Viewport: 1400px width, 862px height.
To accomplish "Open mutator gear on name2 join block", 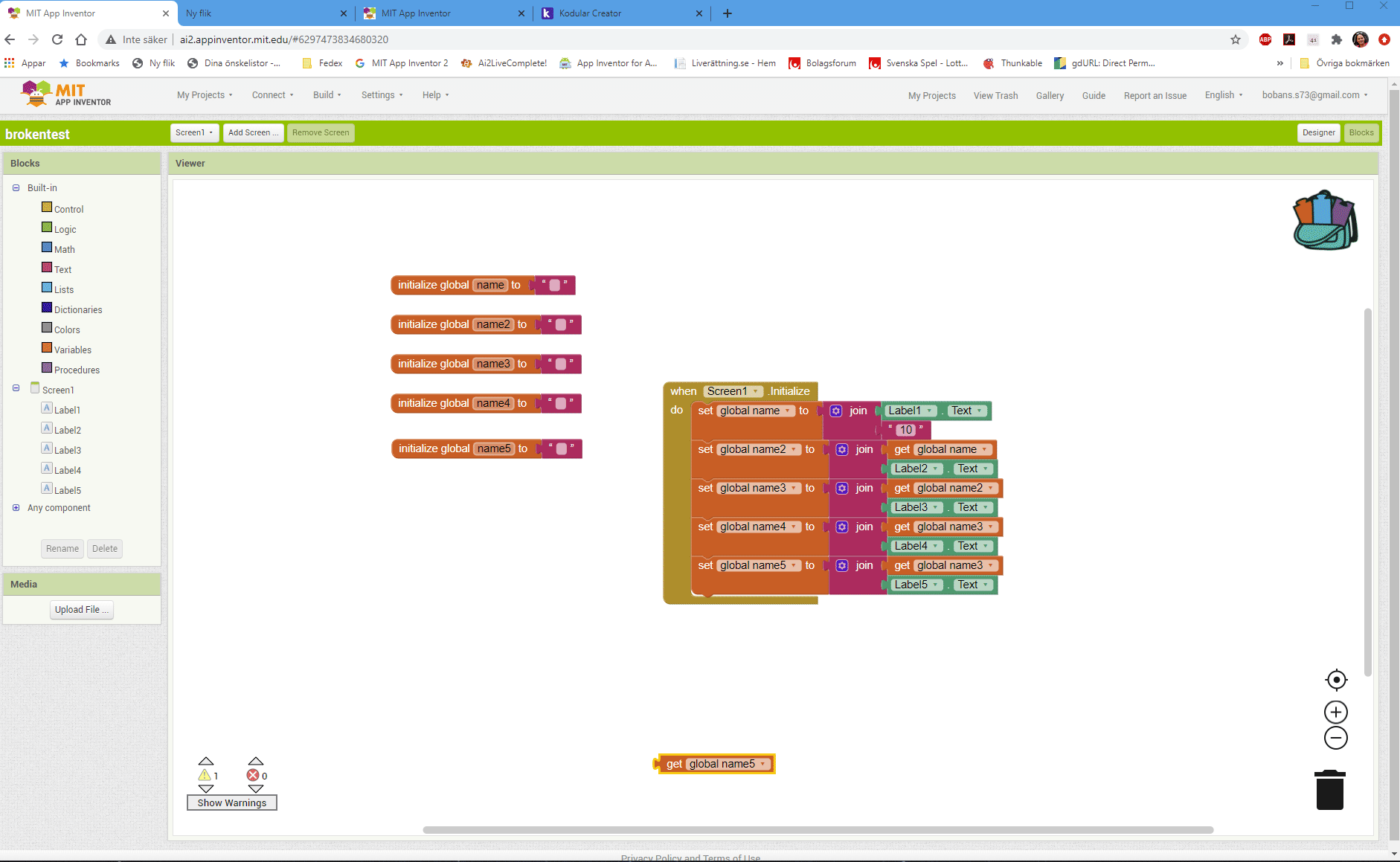I will pos(842,449).
